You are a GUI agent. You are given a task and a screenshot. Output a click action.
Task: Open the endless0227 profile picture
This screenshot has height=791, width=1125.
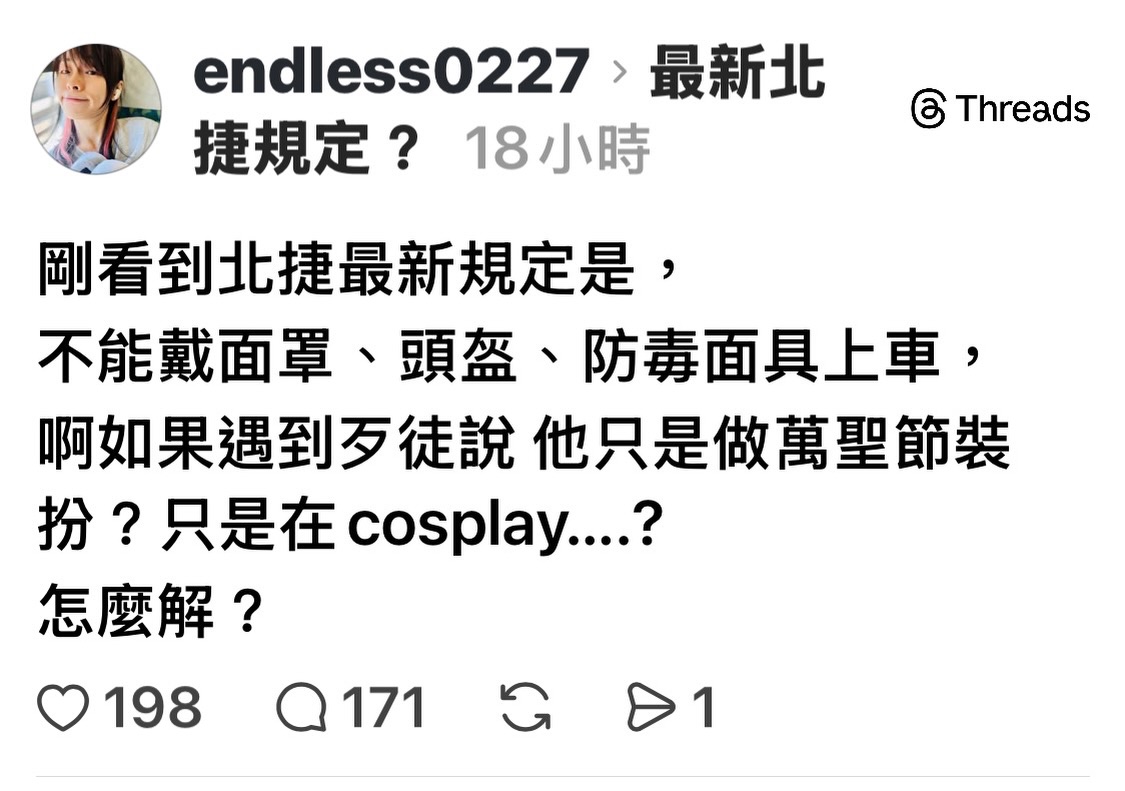(96, 109)
